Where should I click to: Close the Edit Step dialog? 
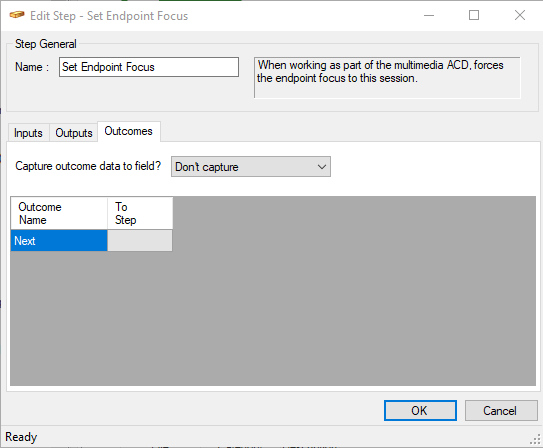[x=520, y=15]
